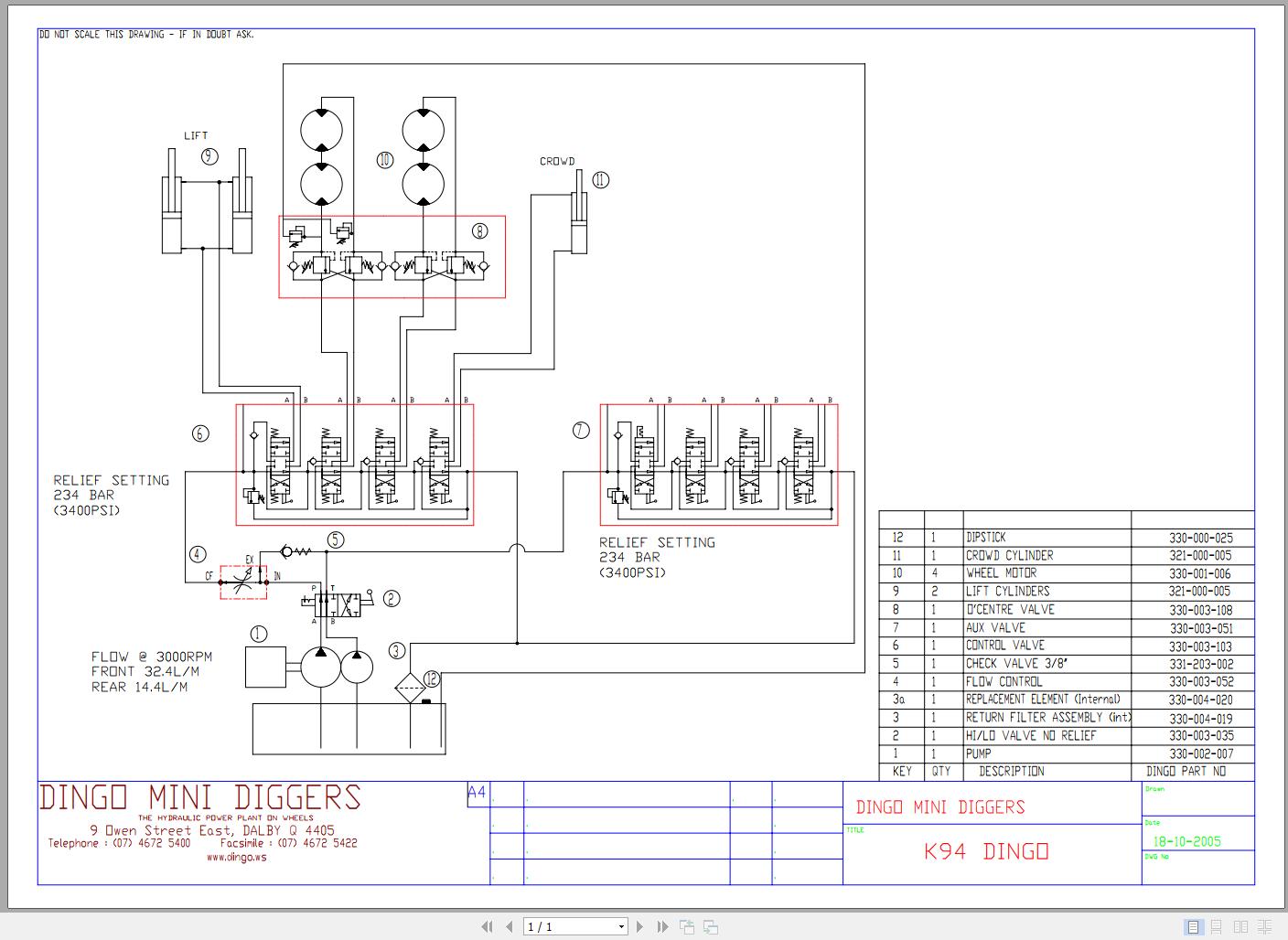The image size is (1288, 940).
Task: Click the date 18-10-2005 in title block
Action: pyautogui.click(x=1186, y=841)
